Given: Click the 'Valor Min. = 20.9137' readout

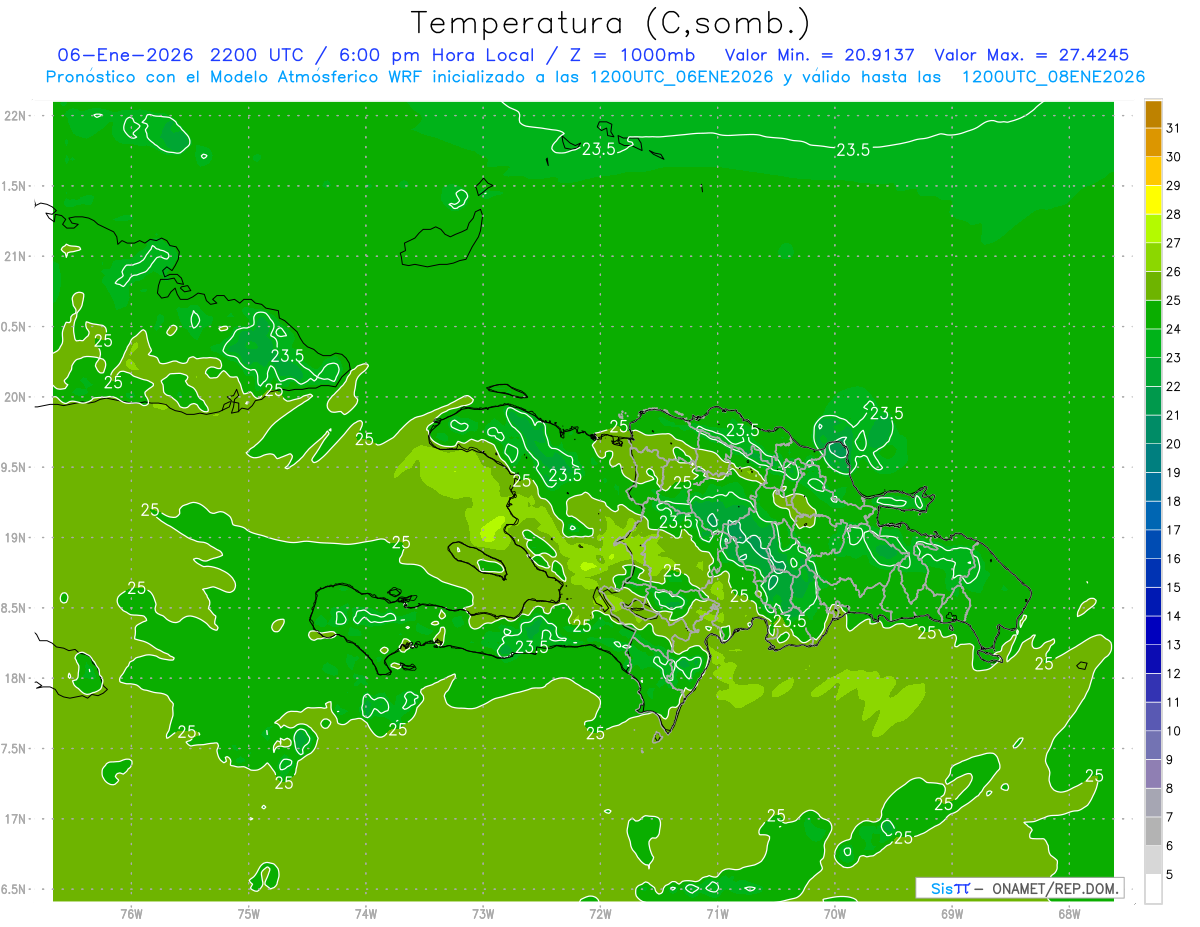Looking at the screenshot, I should tap(819, 55).
